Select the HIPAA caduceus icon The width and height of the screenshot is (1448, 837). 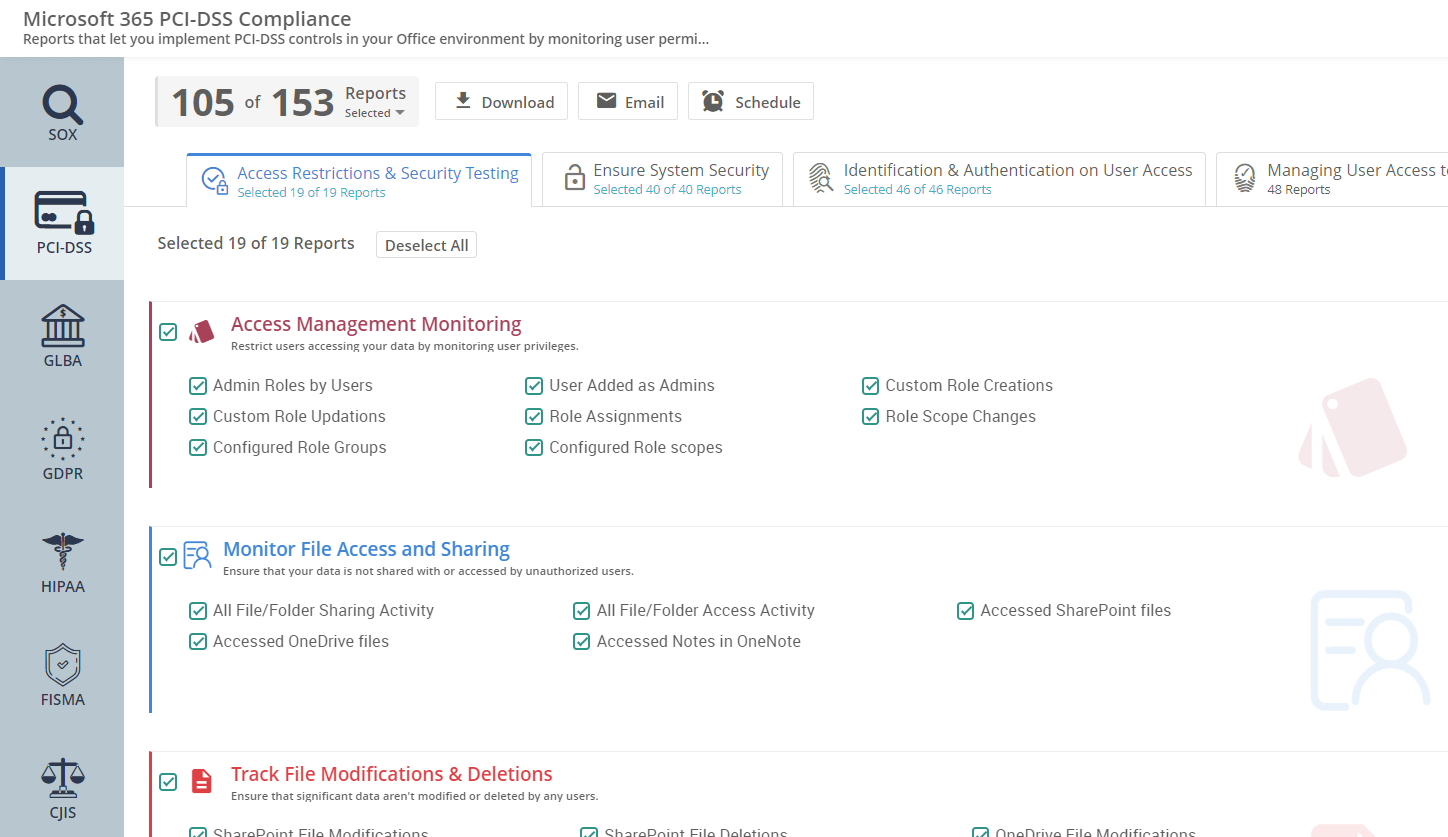(62, 552)
